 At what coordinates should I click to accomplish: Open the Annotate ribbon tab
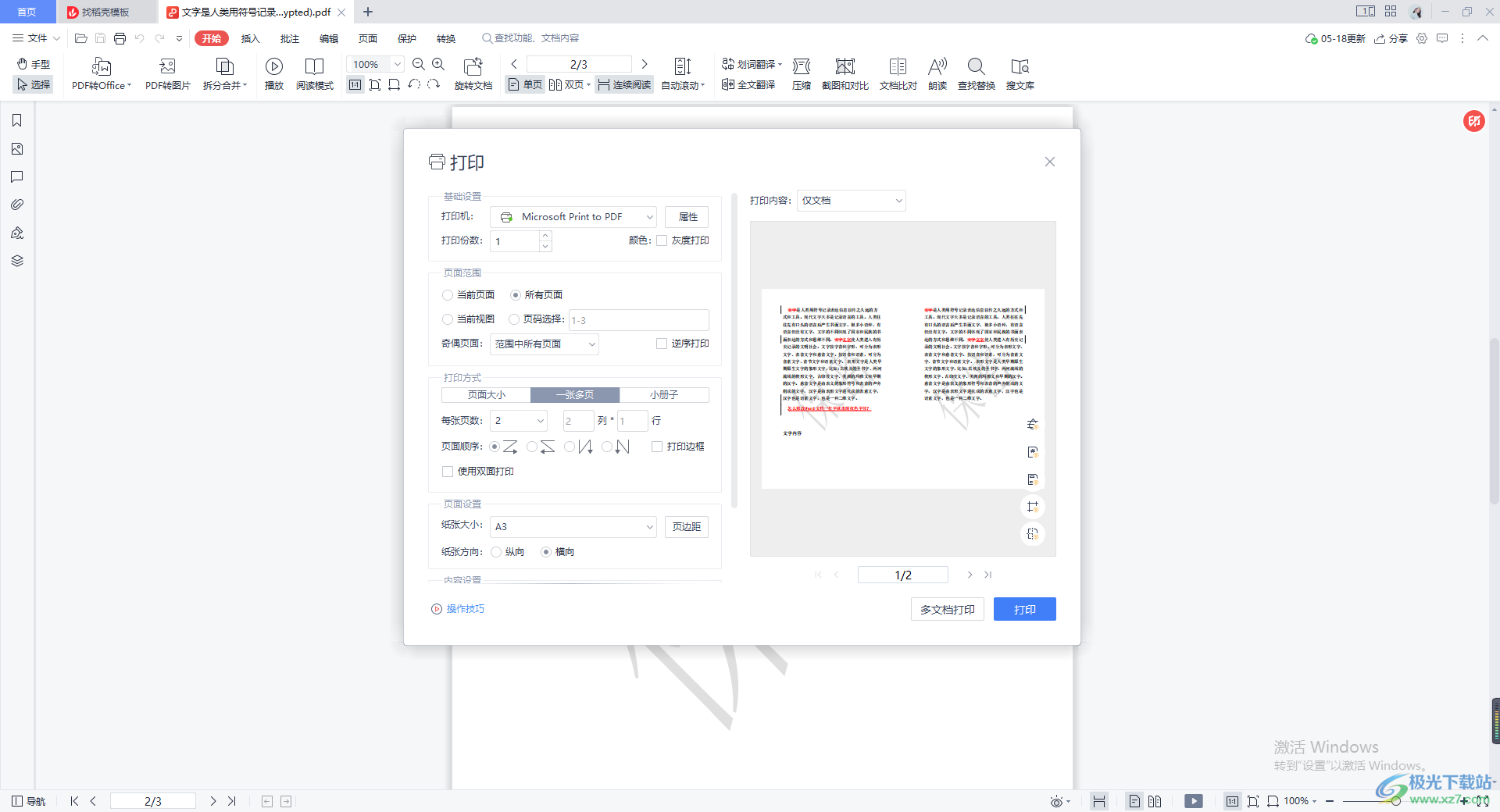click(x=290, y=38)
